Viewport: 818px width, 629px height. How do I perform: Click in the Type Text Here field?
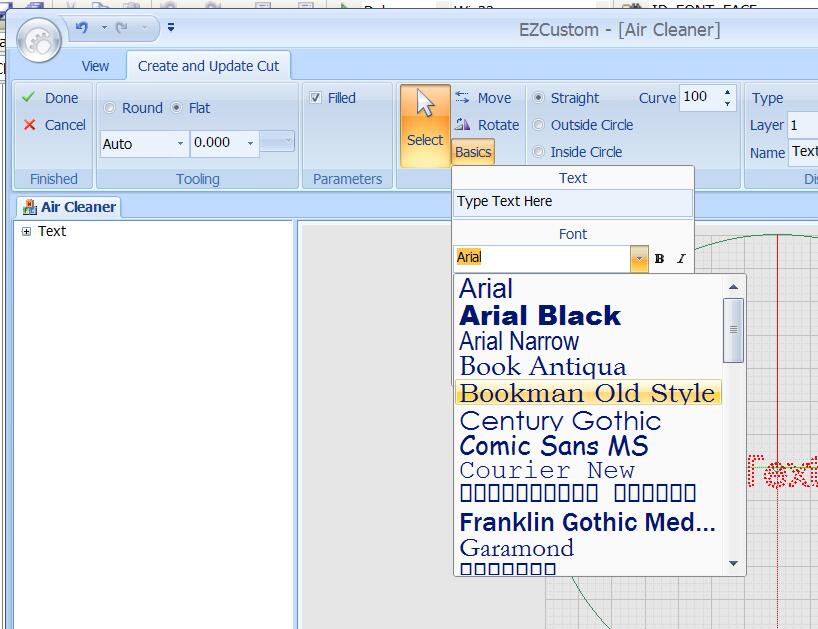point(572,202)
